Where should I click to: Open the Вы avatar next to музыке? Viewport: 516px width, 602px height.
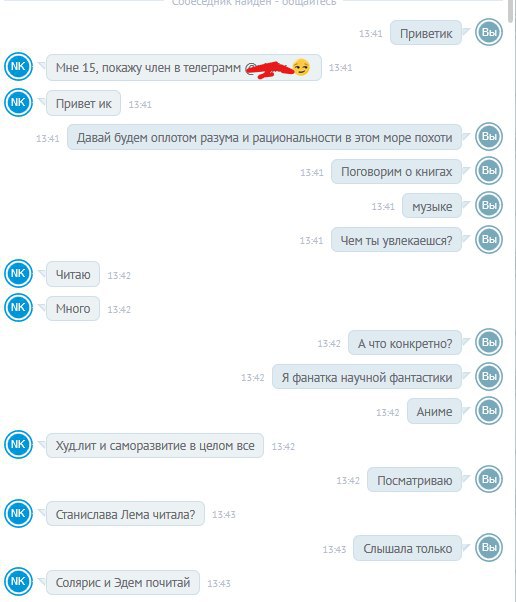489,205
